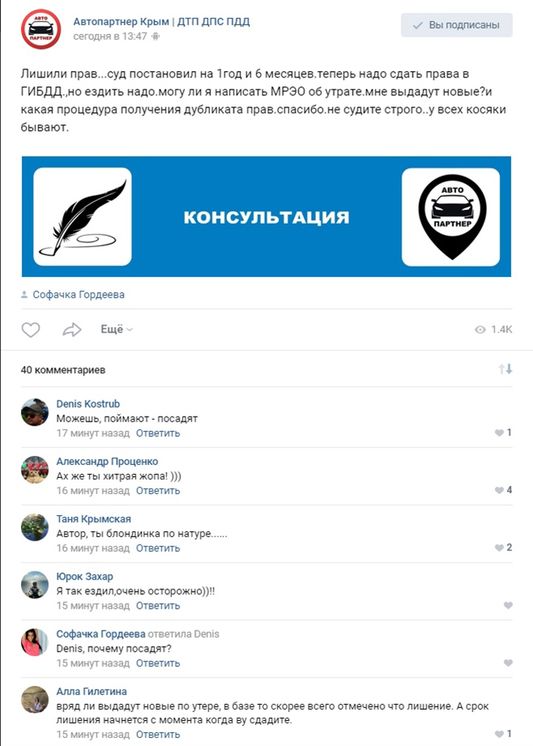Share the post using the arrow icon
This screenshot has width=533, height=746.
(72, 330)
